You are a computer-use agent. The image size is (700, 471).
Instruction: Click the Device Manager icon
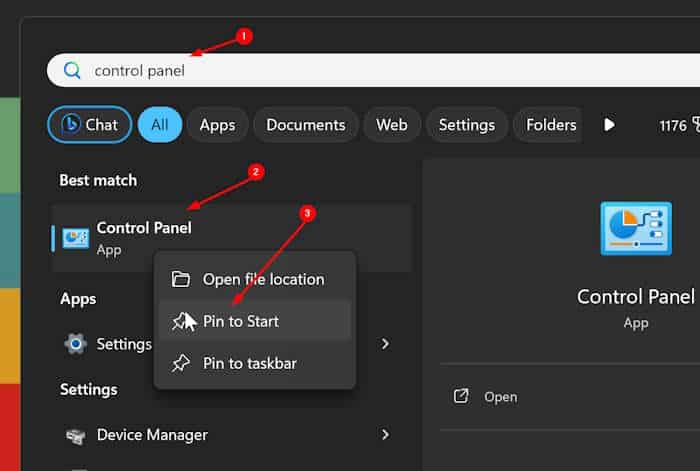point(75,436)
